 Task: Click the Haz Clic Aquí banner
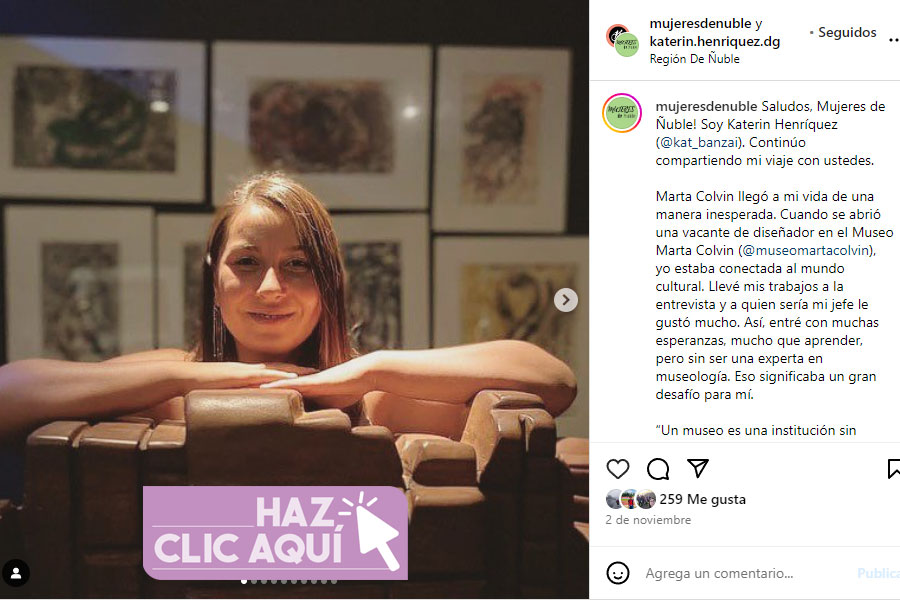[x=276, y=532]
